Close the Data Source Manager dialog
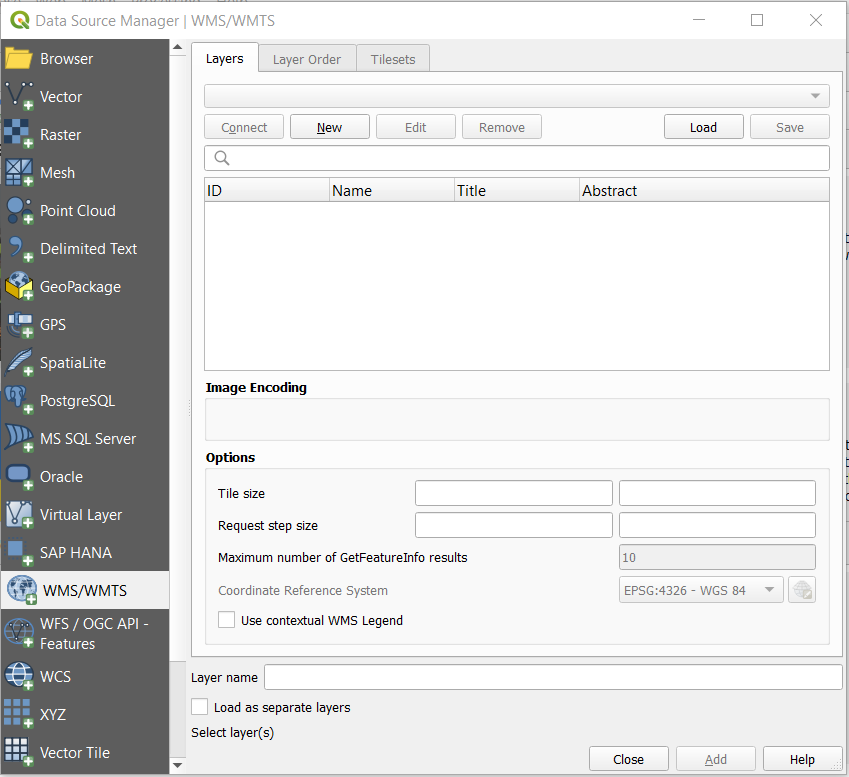 629,759
